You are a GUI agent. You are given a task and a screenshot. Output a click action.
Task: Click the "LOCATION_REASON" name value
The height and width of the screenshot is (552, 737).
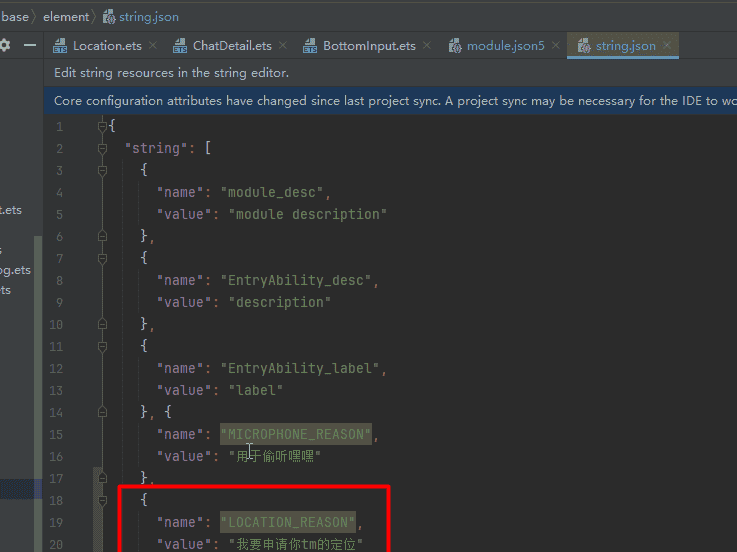point(288,522)
